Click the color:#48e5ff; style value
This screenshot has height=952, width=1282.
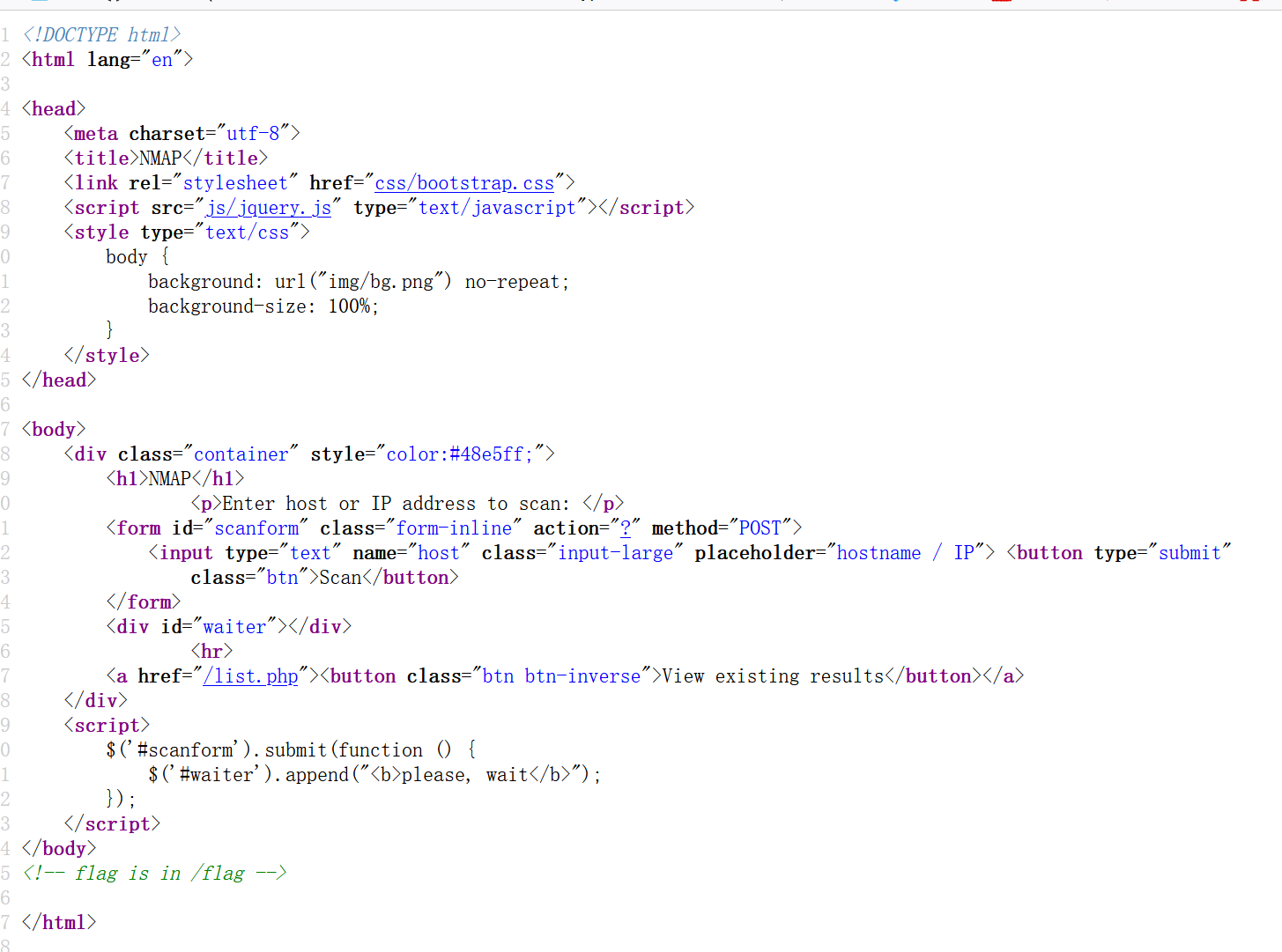(x=459, y=454)
